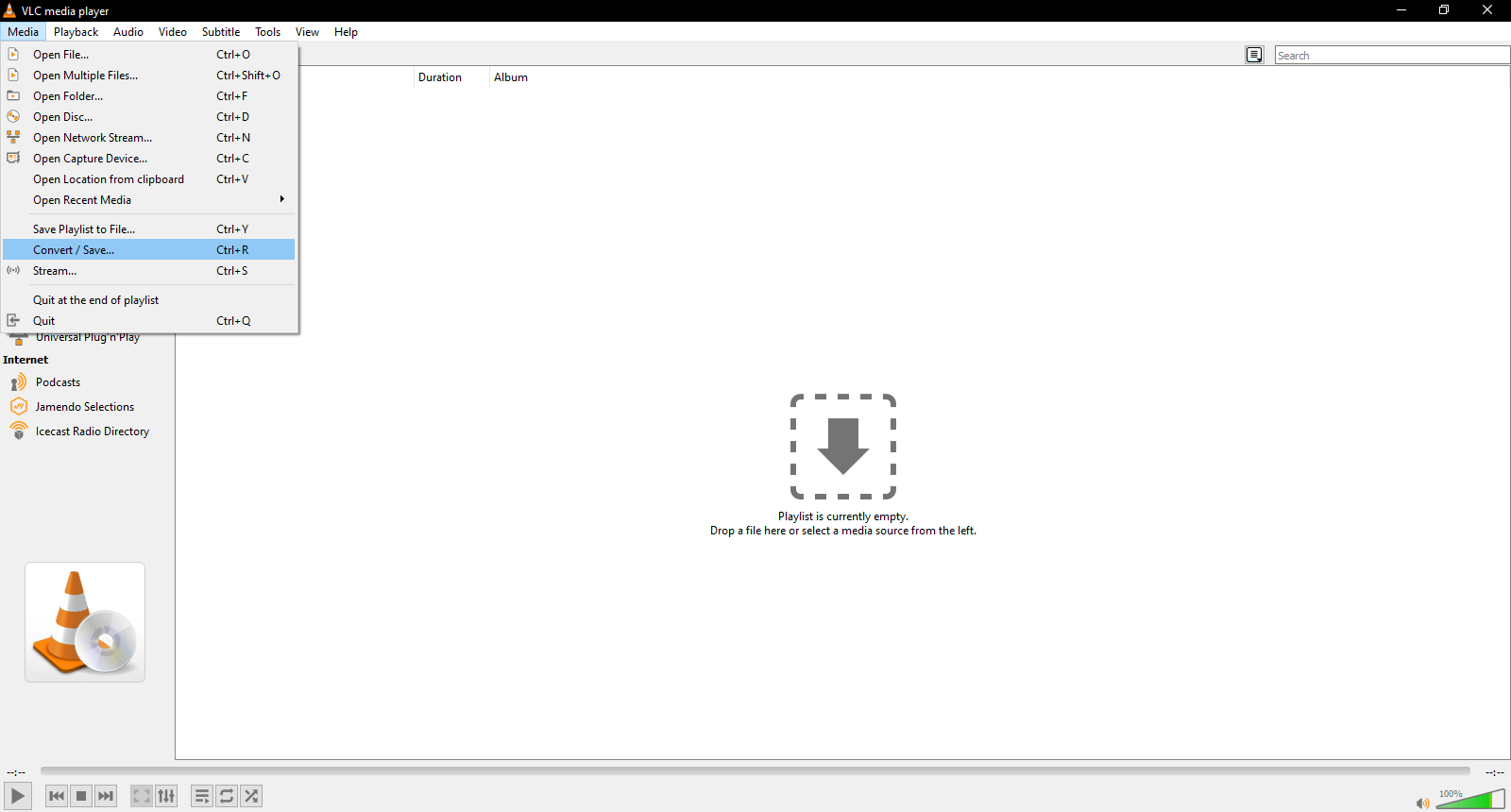Click the playback seek bar
Image resolution: width=1511 pixels, height=812 pixels.
(x=755, y=771)
